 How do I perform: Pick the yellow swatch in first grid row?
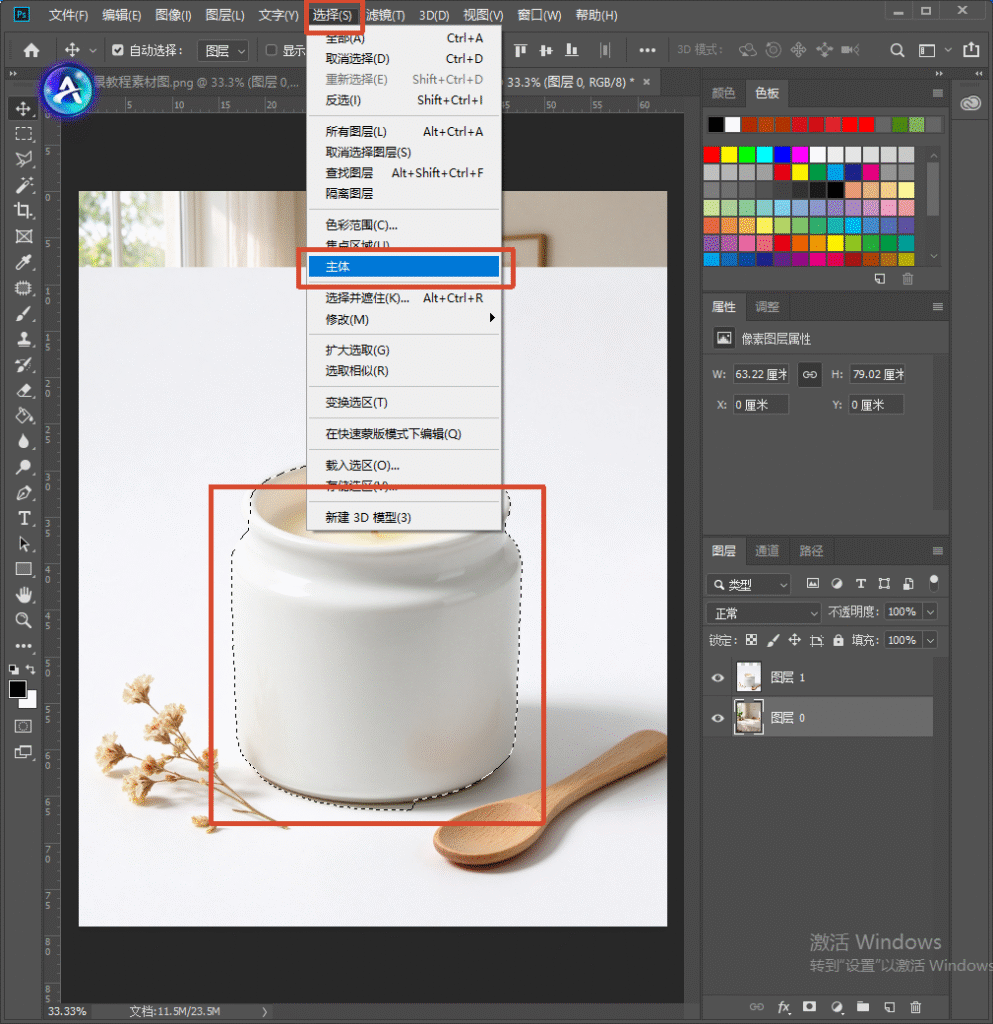point(729,154)
